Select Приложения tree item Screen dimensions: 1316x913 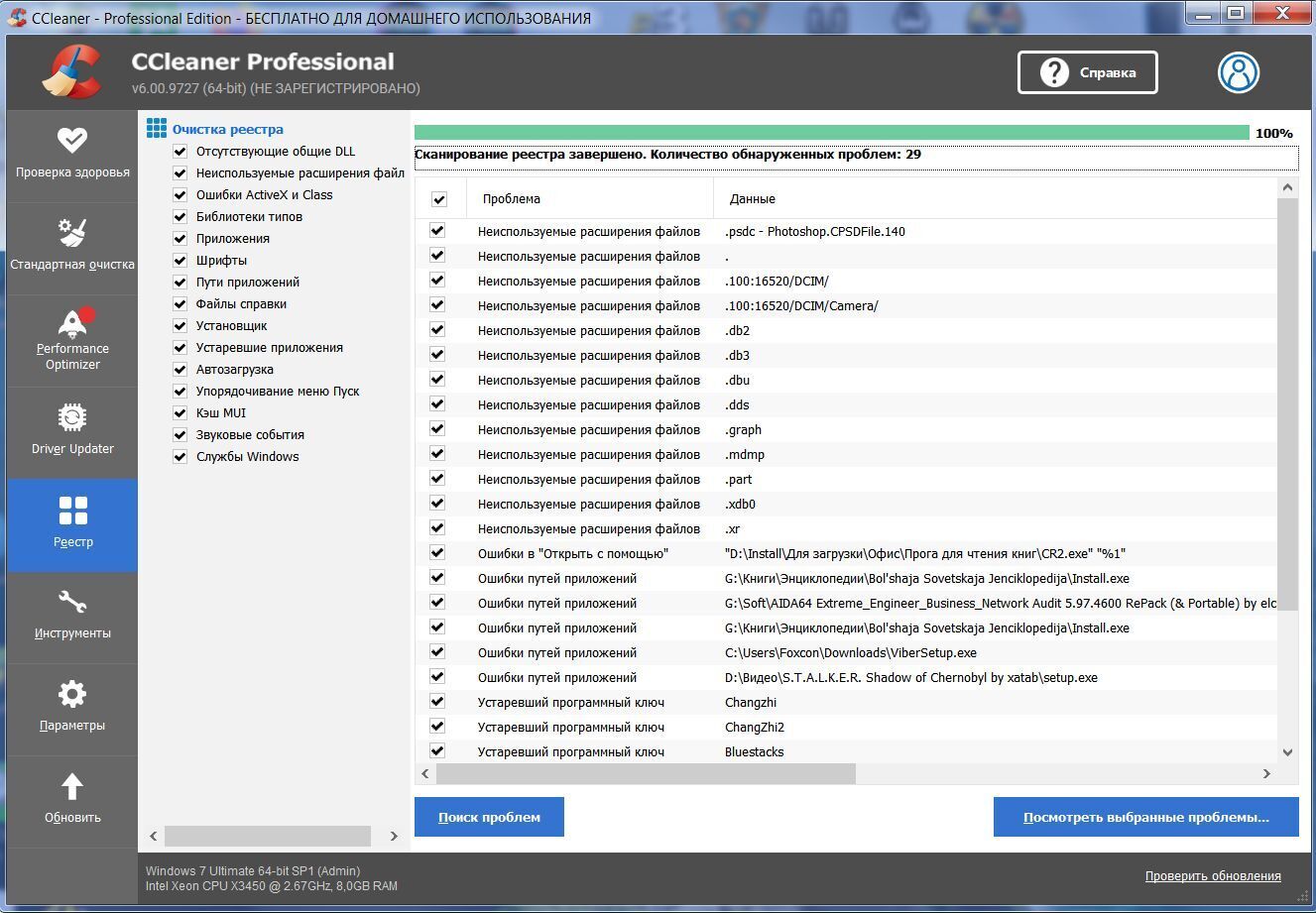pos(233,239)
